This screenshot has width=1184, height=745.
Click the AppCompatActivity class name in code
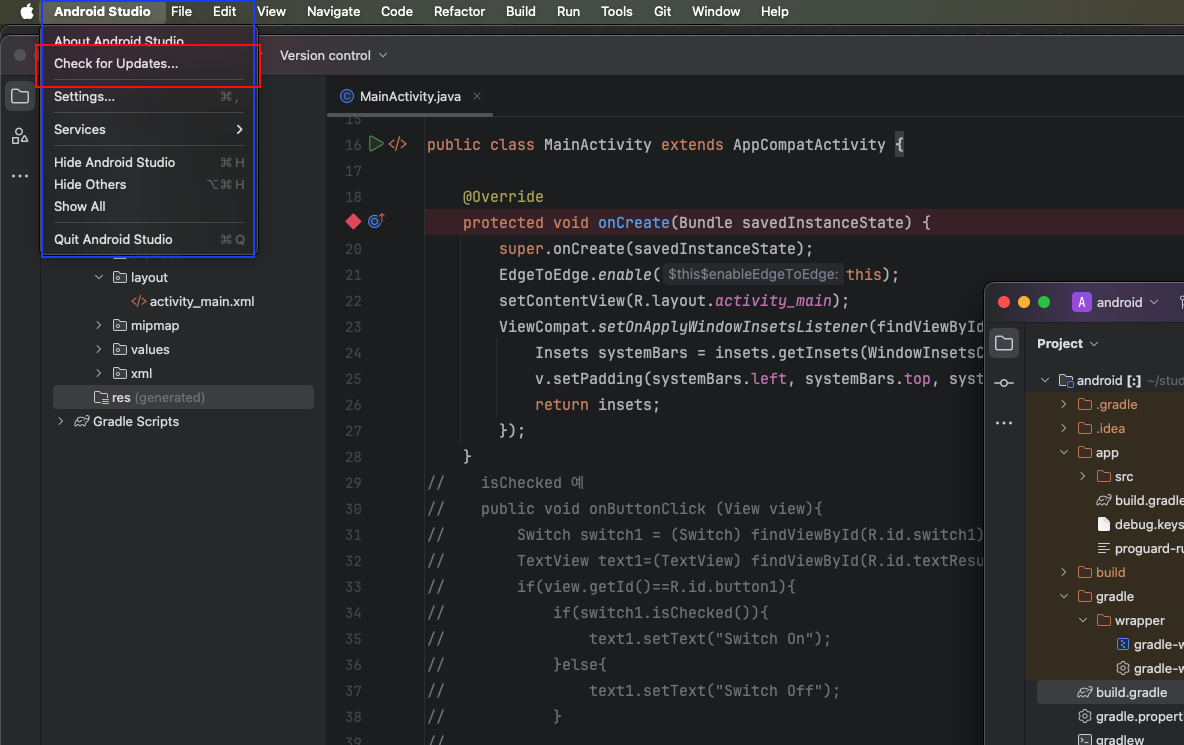coord(809,144)
